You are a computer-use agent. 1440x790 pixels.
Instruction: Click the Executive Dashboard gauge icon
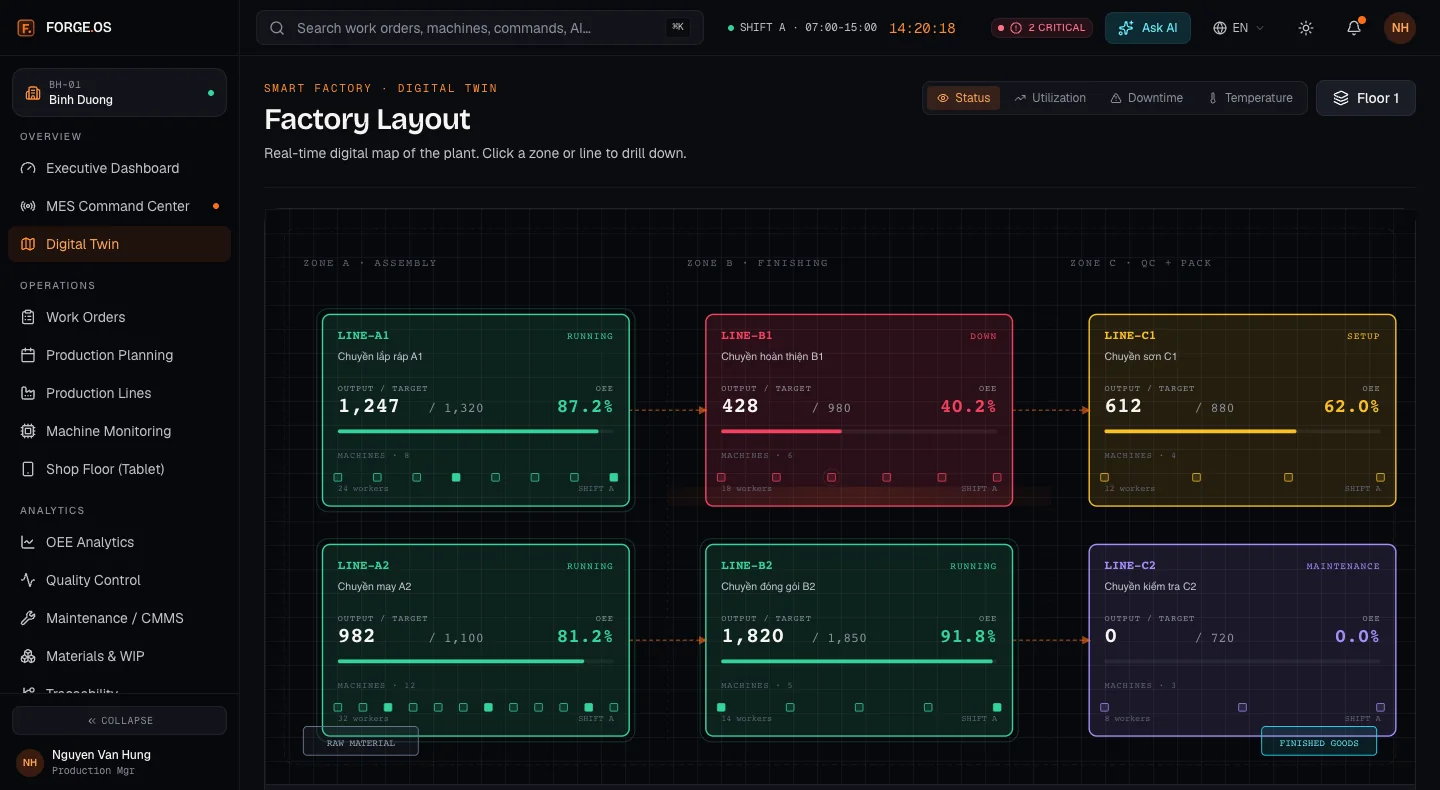click(x=28, y=168)
